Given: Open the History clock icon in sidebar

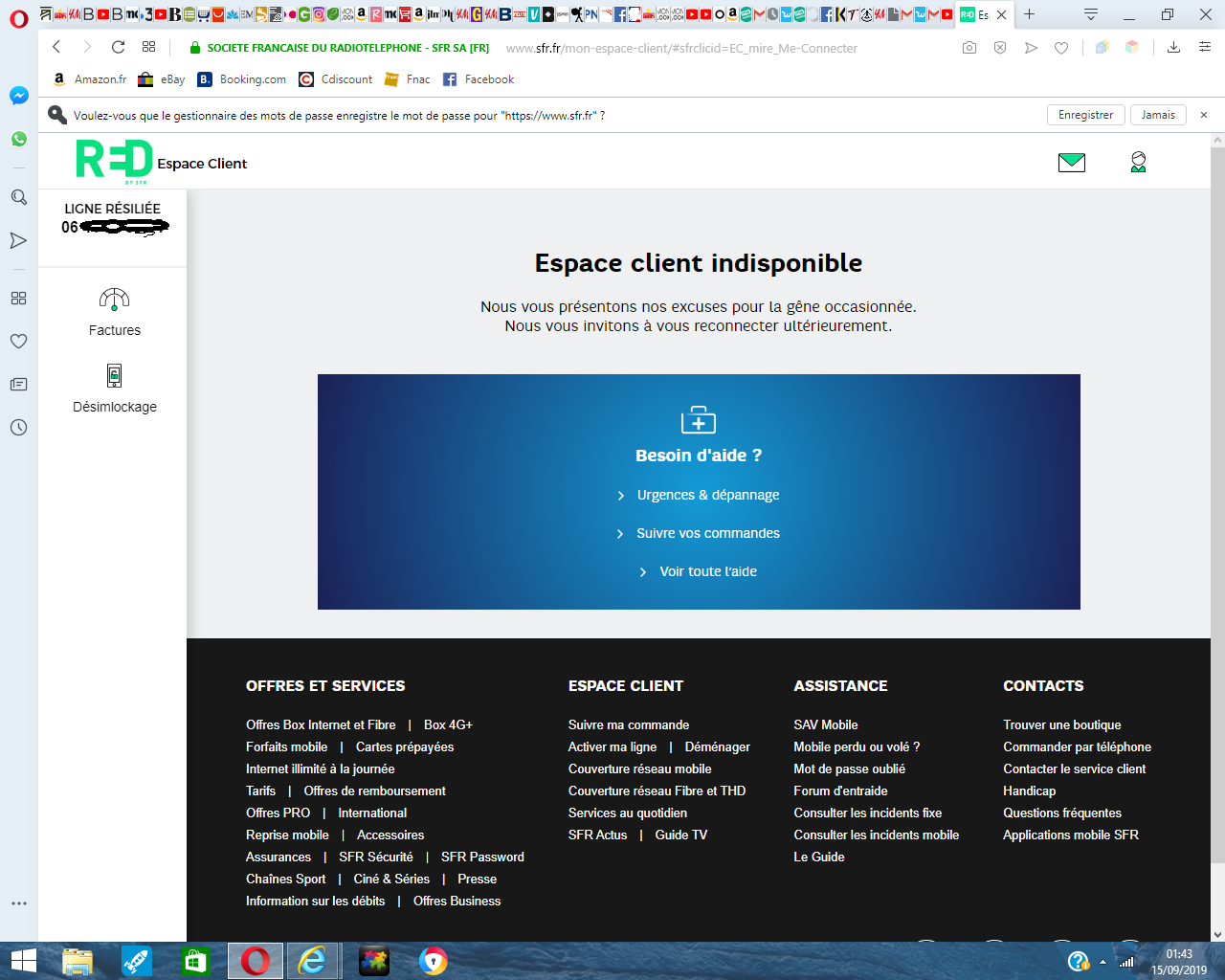Looking at the screenshot, I should (x=18, y=427).
